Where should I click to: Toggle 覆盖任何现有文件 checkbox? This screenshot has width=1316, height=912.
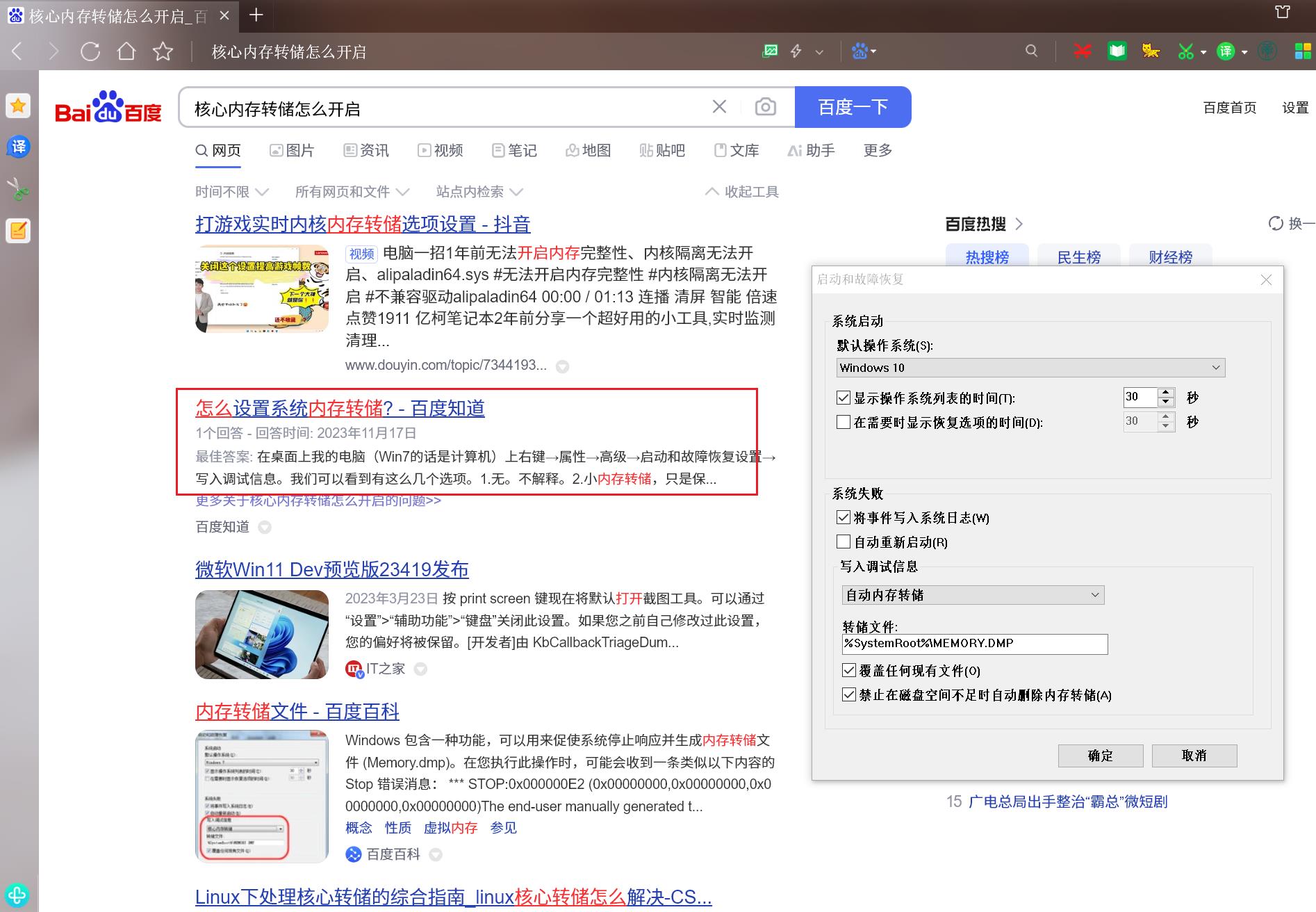(849, 671)
